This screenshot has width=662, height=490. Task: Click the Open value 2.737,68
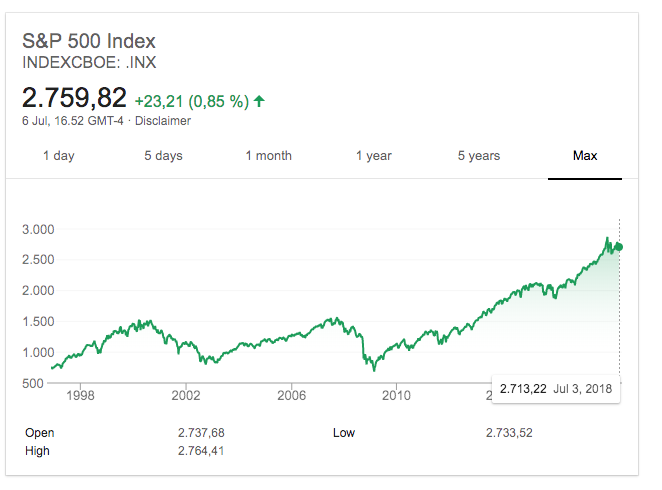coord(198,433)
